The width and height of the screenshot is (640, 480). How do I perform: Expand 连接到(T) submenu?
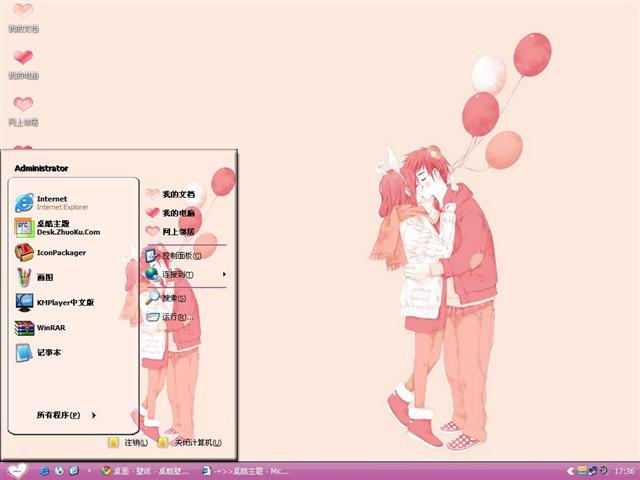tap(186, 274)
